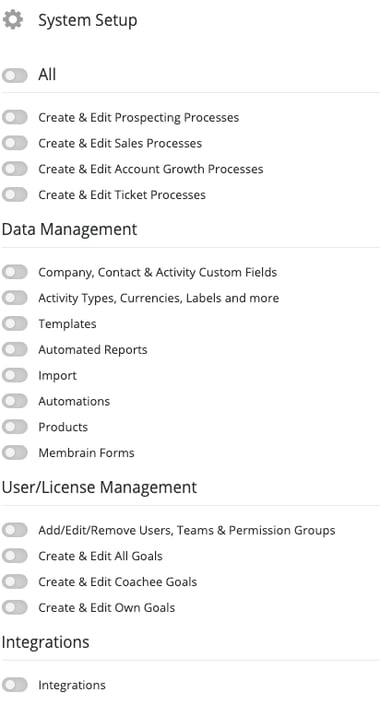Toggle Add/Edit/Remove Users, Teams & Permission Groups
Image resolution: width=380 pixels, height=716 pixels.
pyautogui.click(x=15, y=530)
